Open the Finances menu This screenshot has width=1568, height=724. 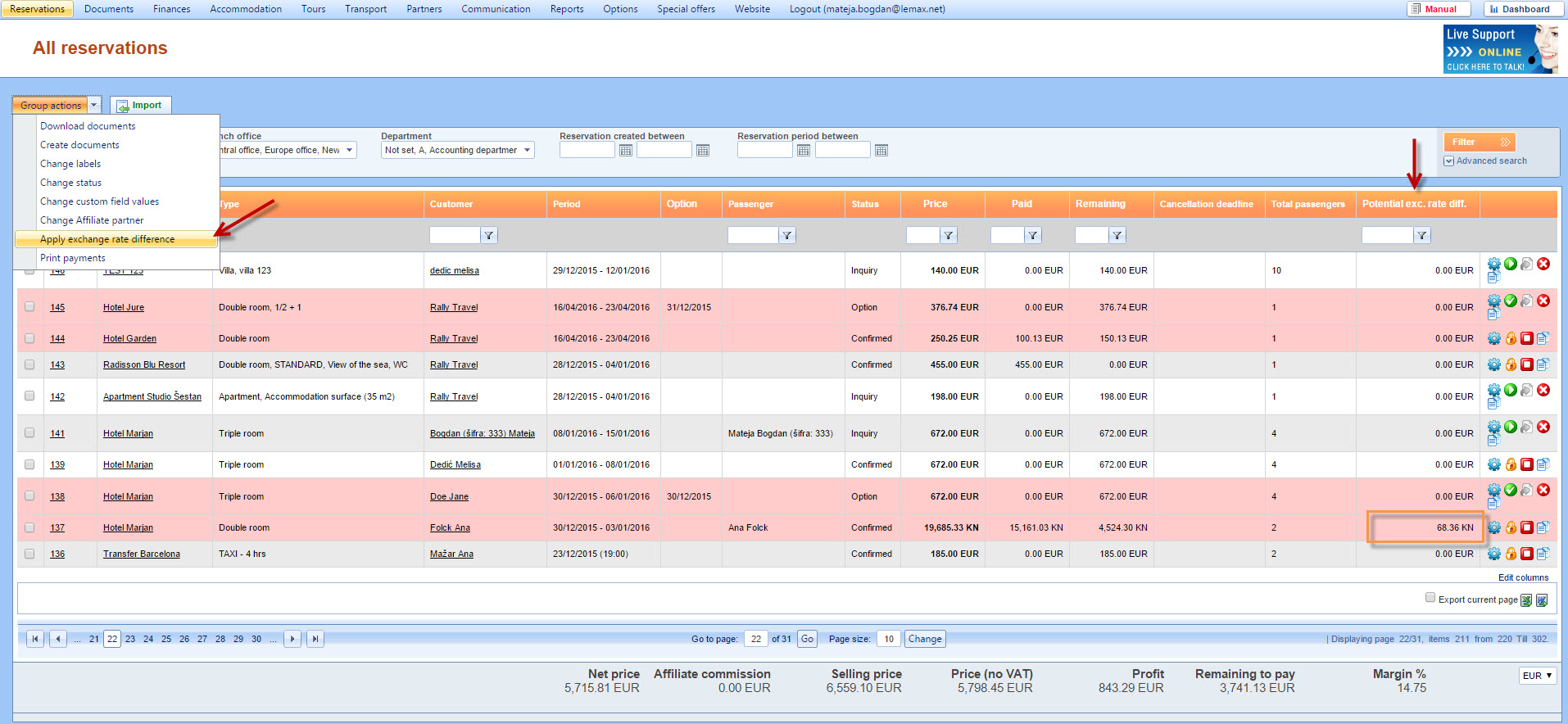click(x=172, y=9)
